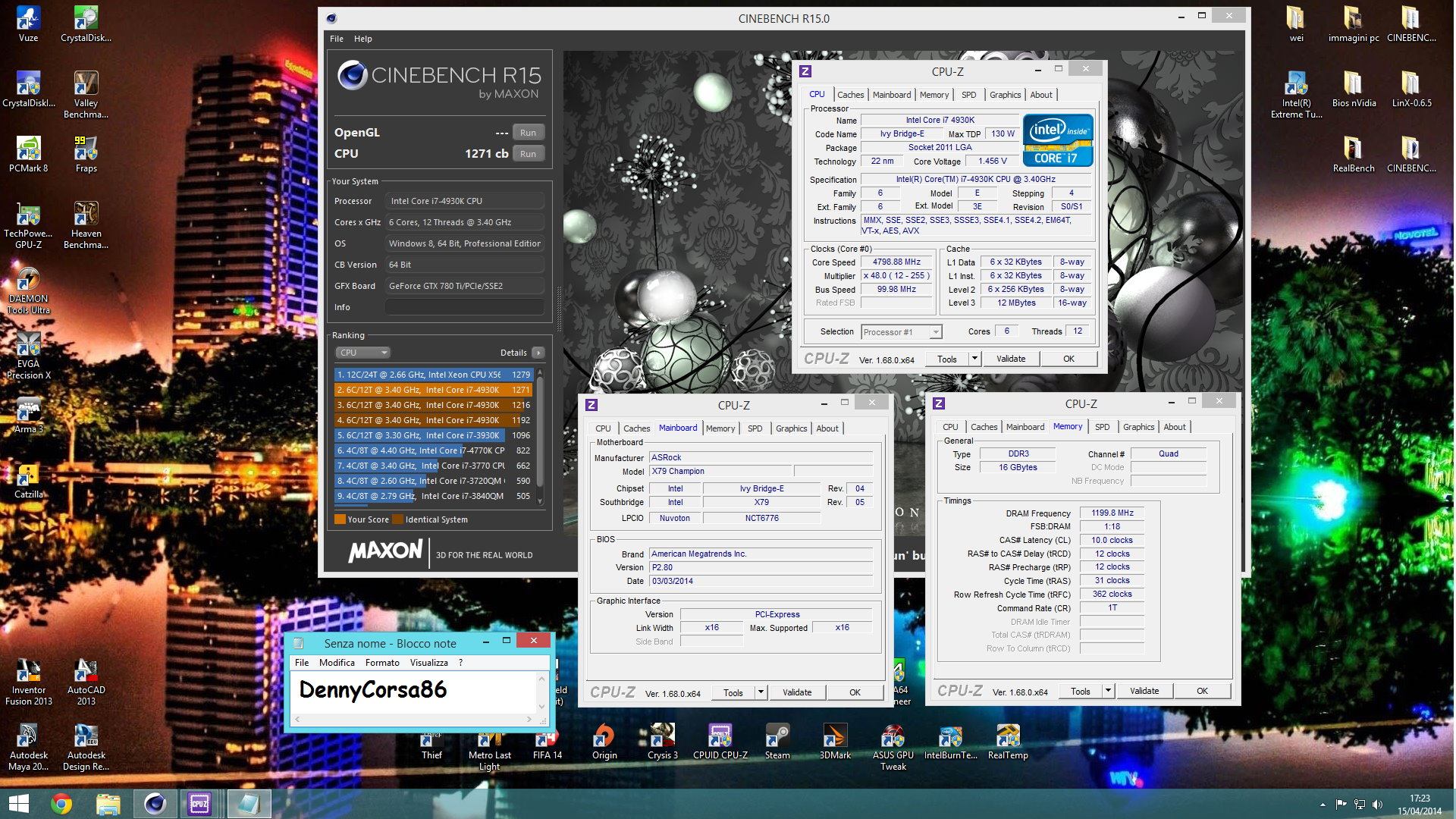
Task: Select the i7-4770K ranking entry scoring 822
Action: (434, 450)
